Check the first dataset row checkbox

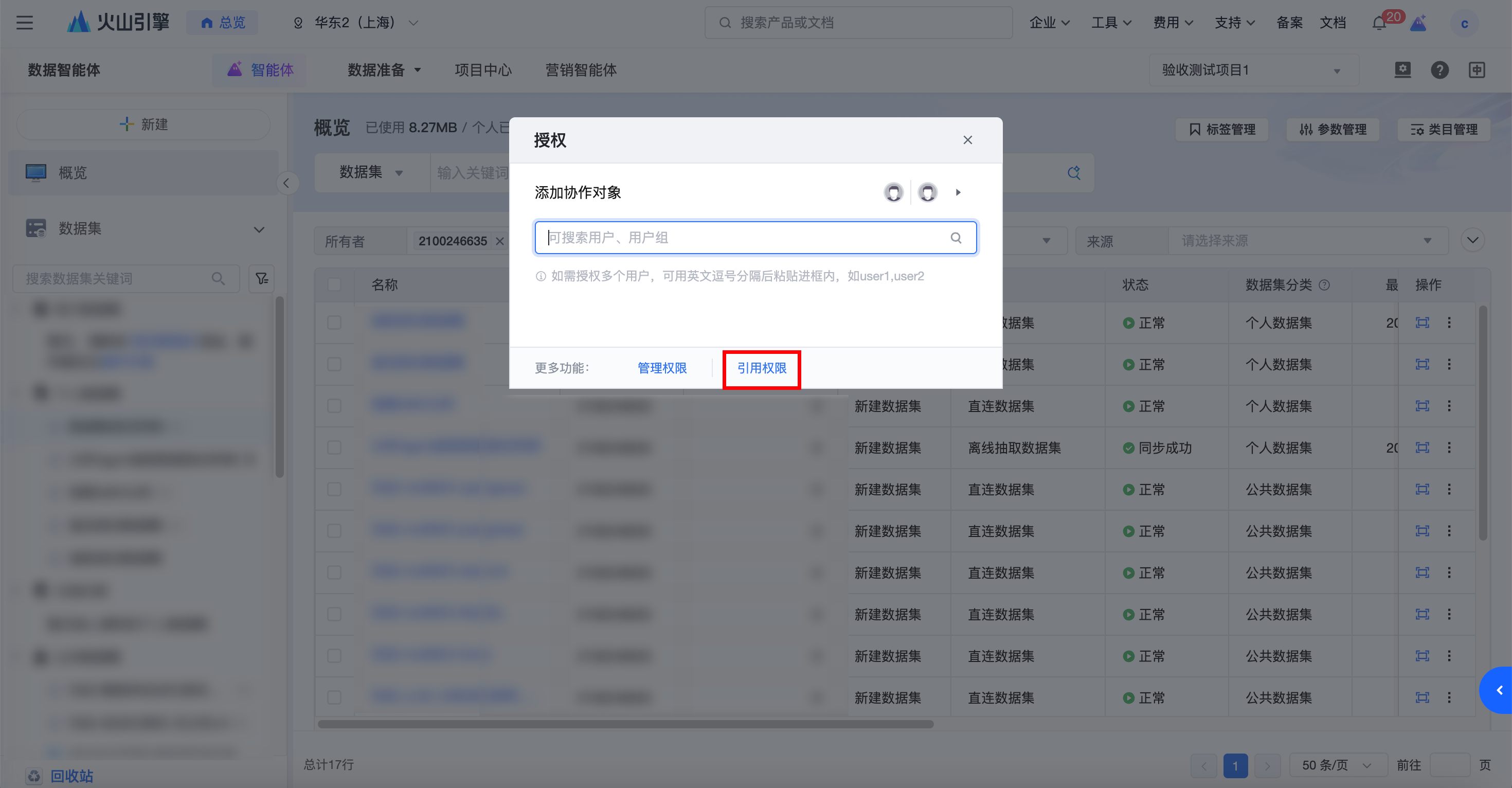[335, 323]
